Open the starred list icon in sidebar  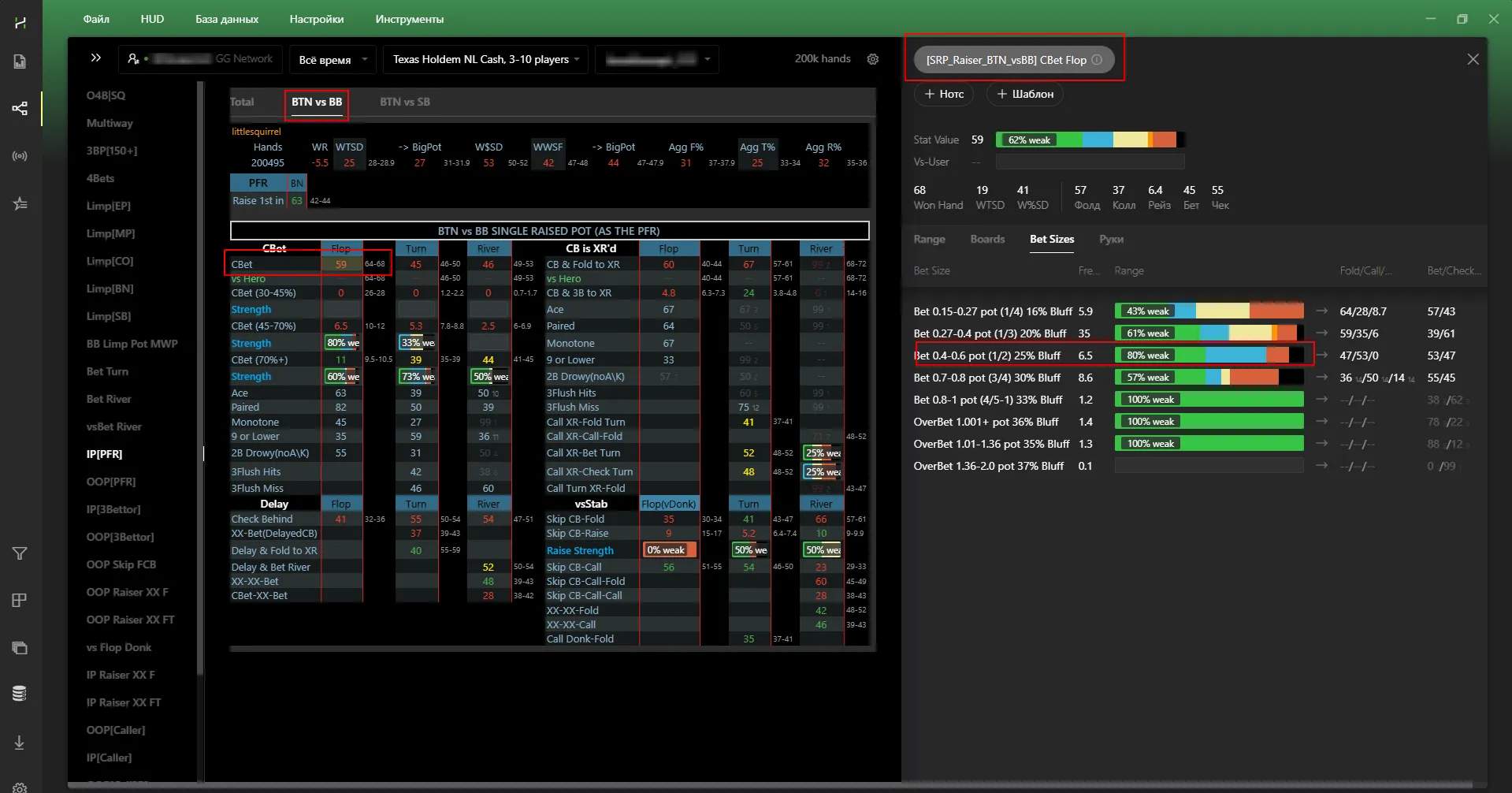point(20,204)
